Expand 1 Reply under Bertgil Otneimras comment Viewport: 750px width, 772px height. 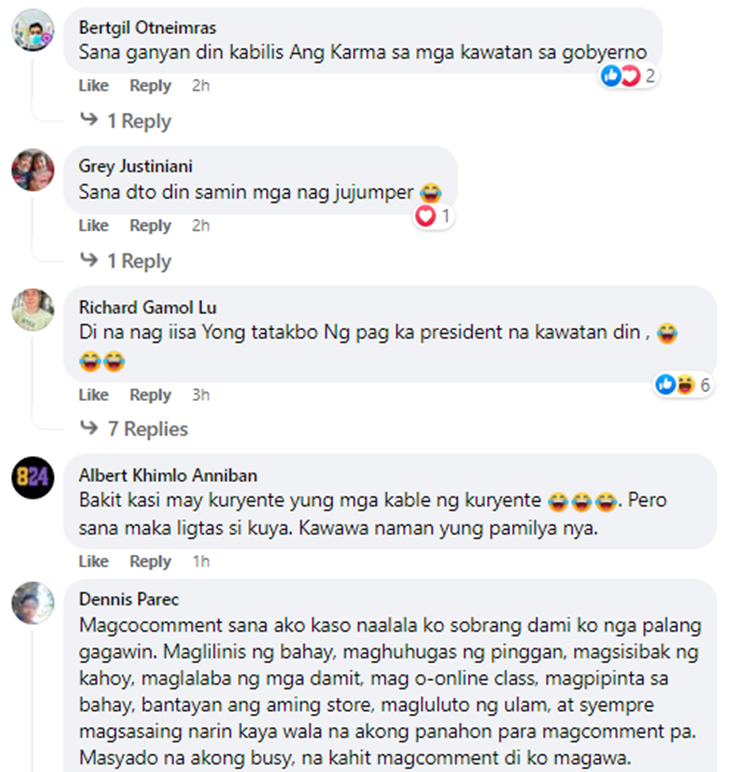click(126, 121)
